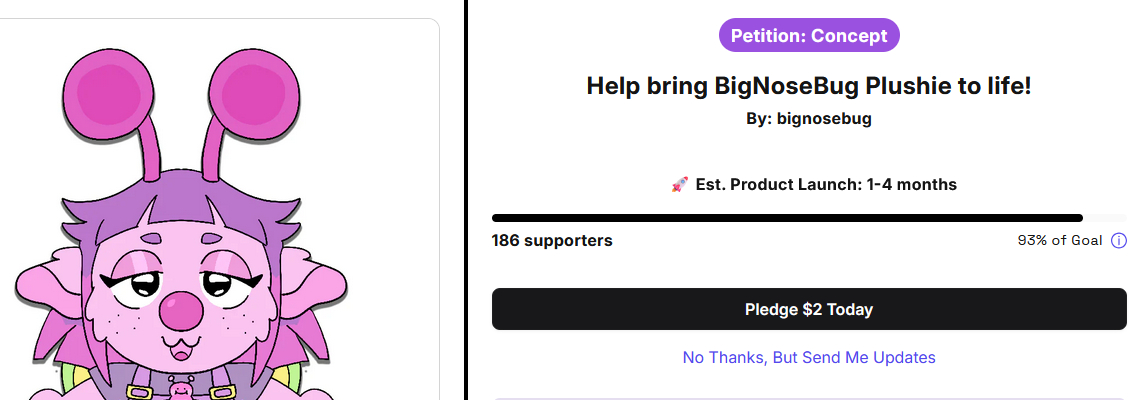Click the rocket emoji before Est. Product Launch
The image size is (1129, 400).
coord(679,185)
